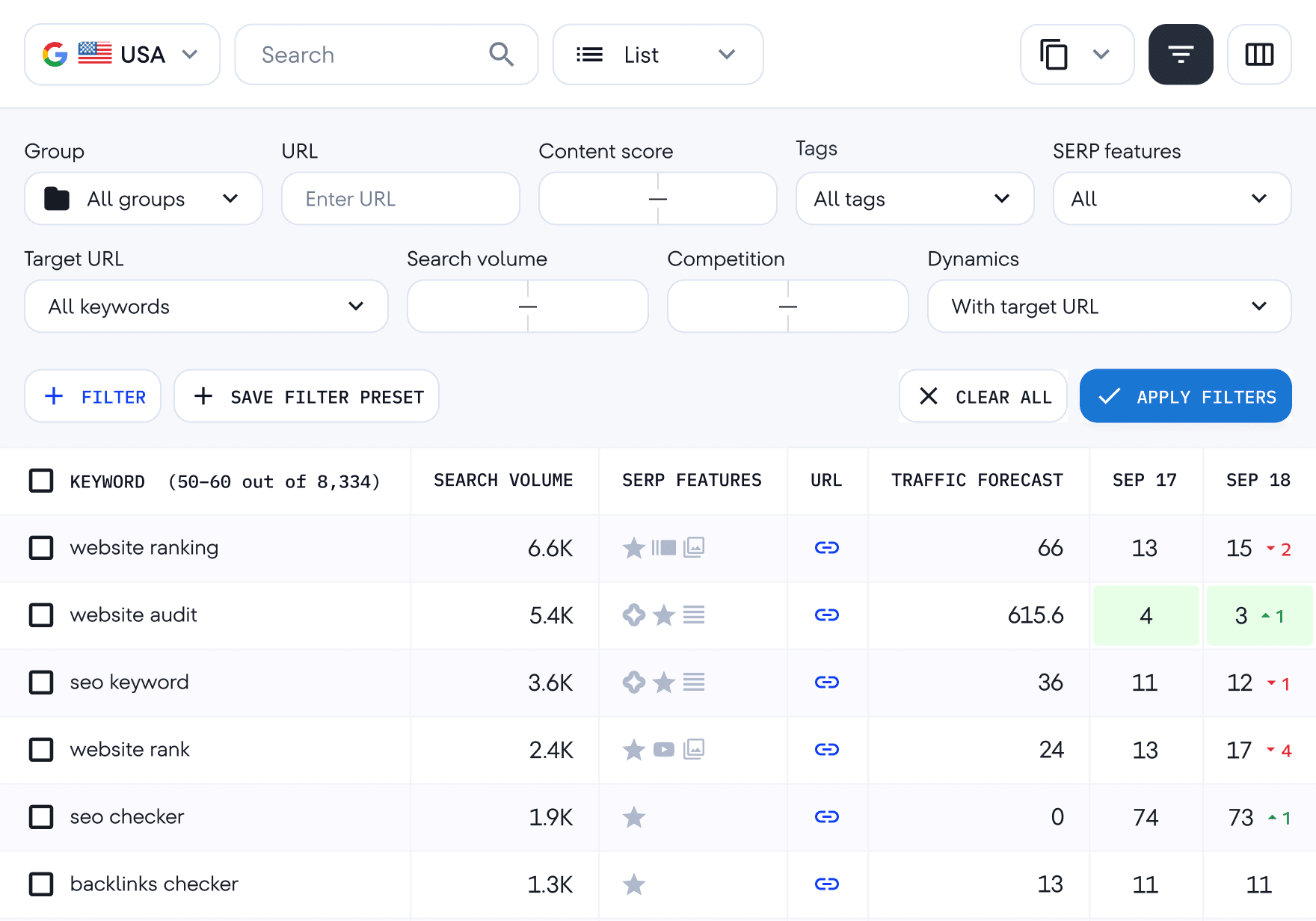
Task: Click the column view layout icon
Action: [1259, 54]
